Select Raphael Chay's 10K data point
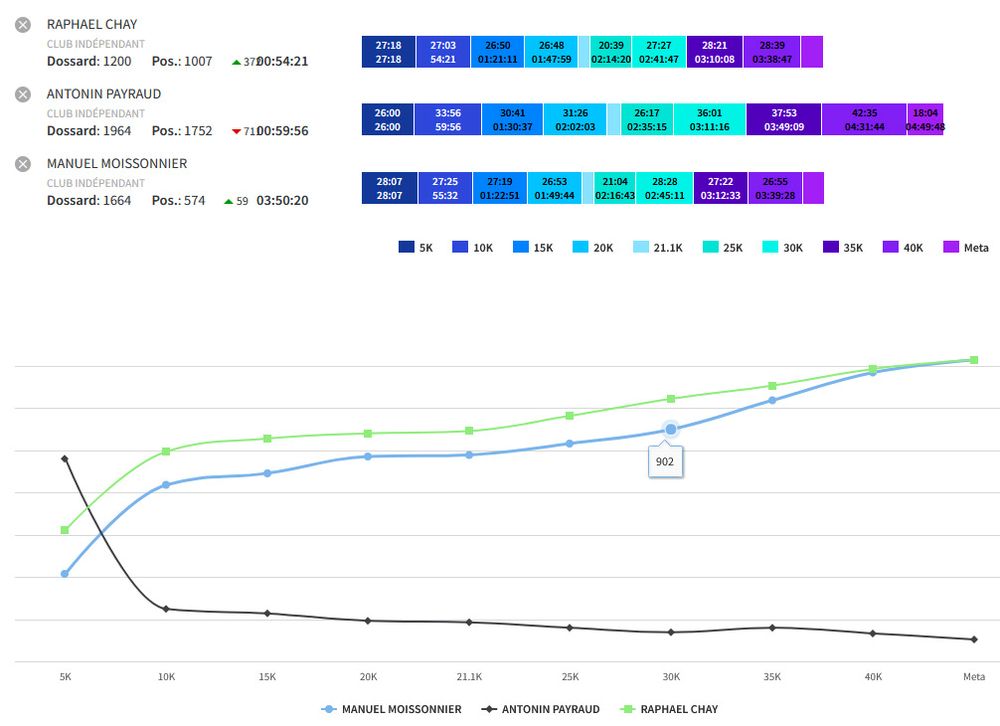This screenshot has width=1000, height=726. point(166,451)
